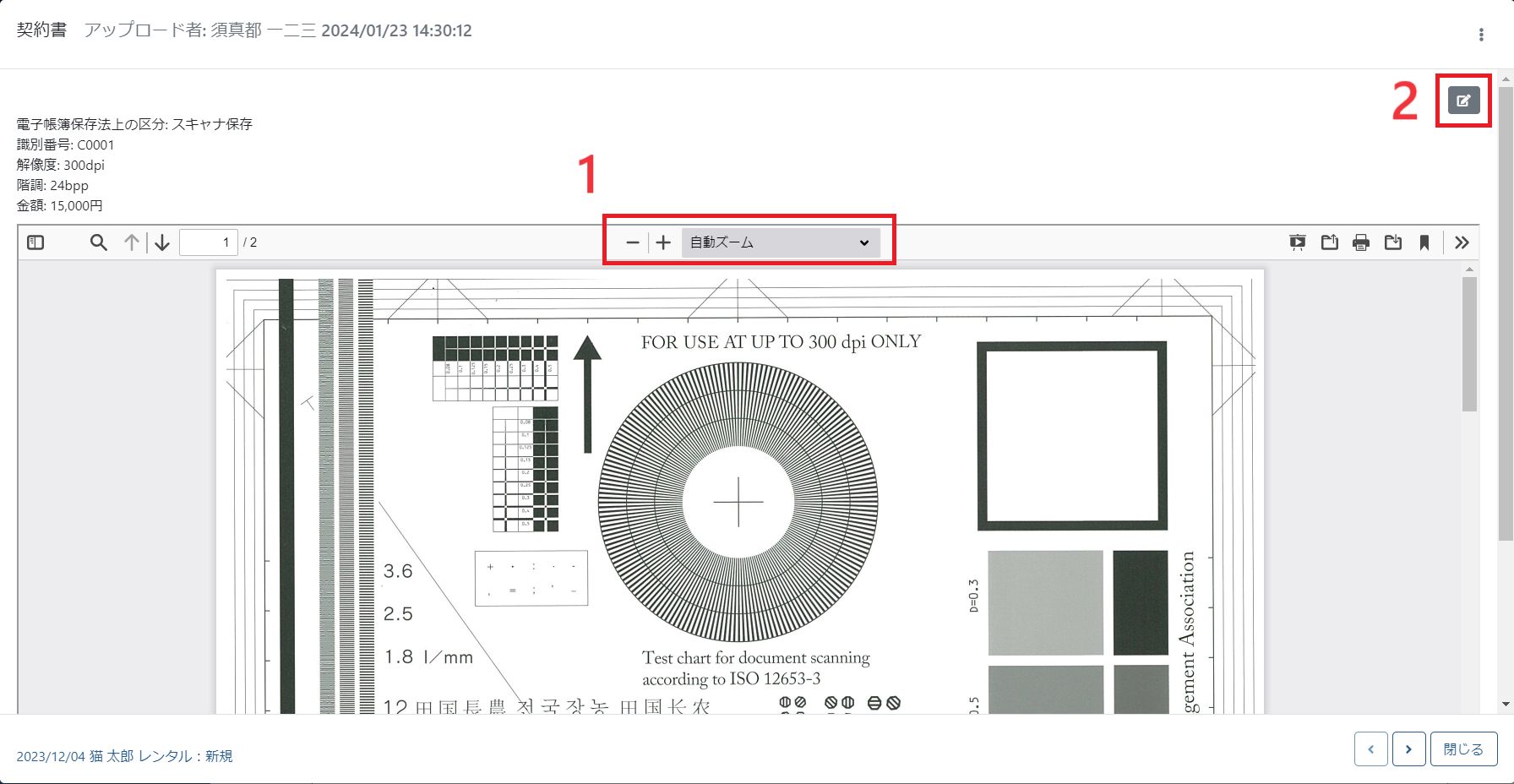This screenshot has height=784, width=1514.
Task: Open the find in document search
Action: point(98,242)
